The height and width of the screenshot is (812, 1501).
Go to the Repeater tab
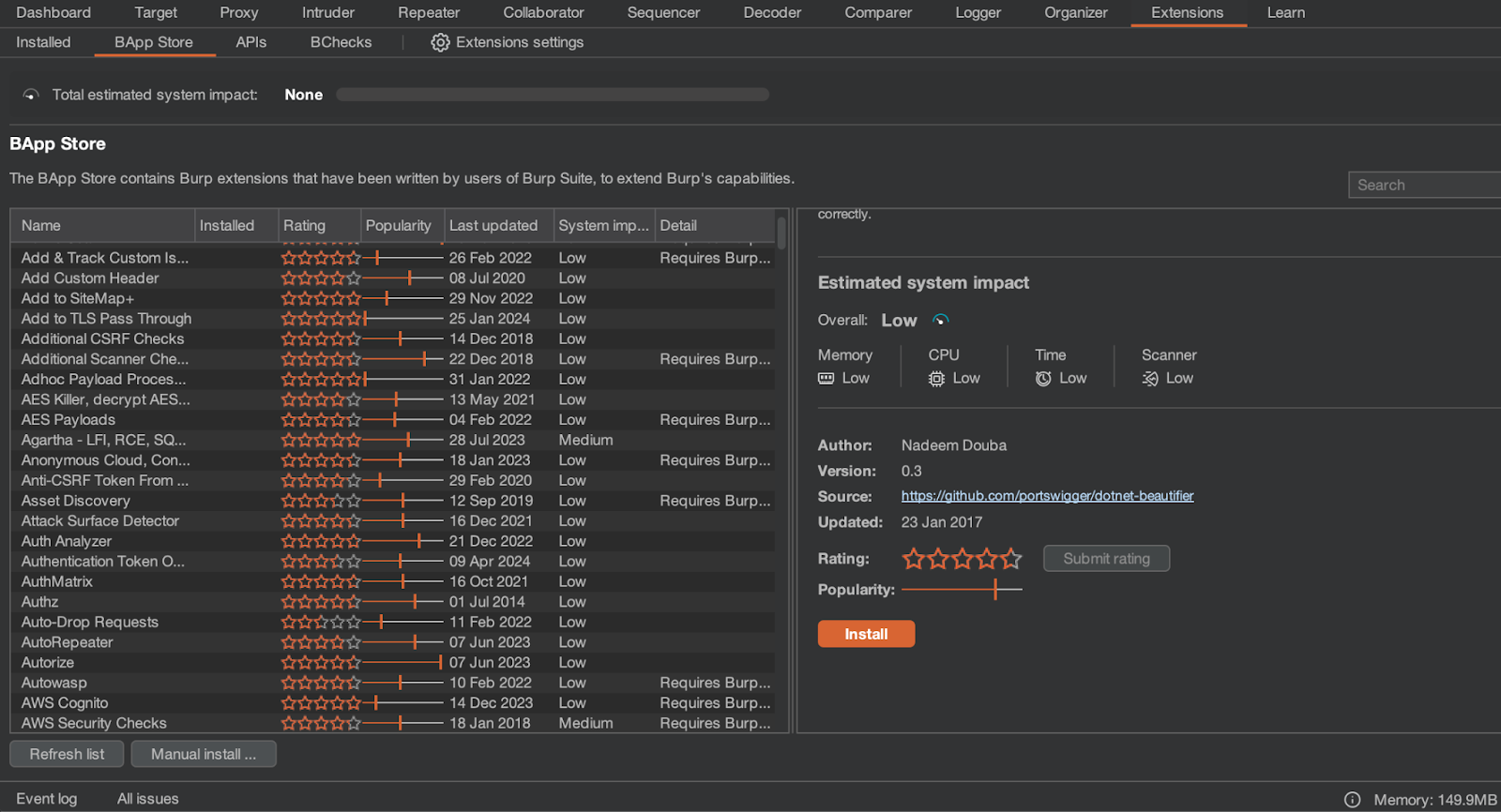[429, 13]
